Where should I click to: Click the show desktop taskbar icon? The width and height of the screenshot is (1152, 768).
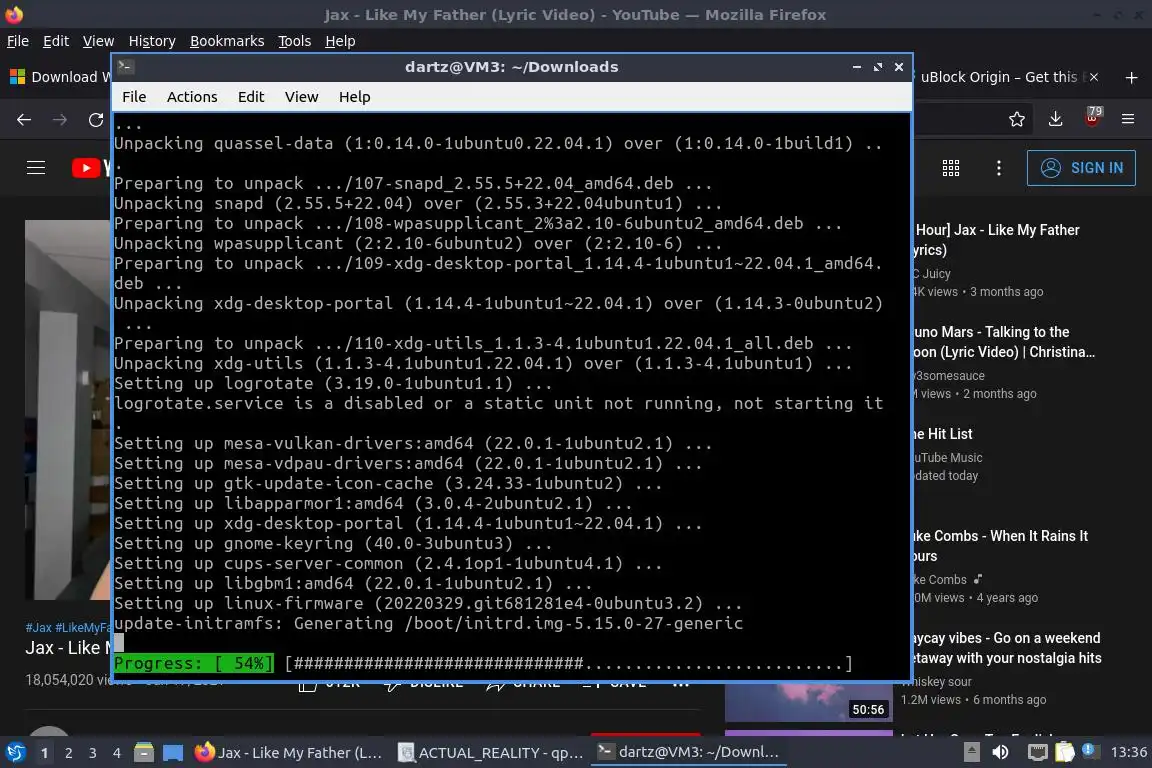click(173, 753)
